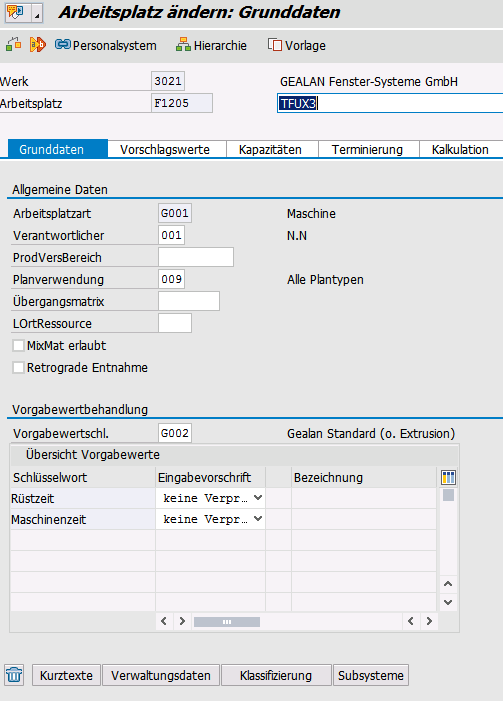Enable the Retrograde Entnahme checkbox
503x701 pixels.
[x=18, y=367]
